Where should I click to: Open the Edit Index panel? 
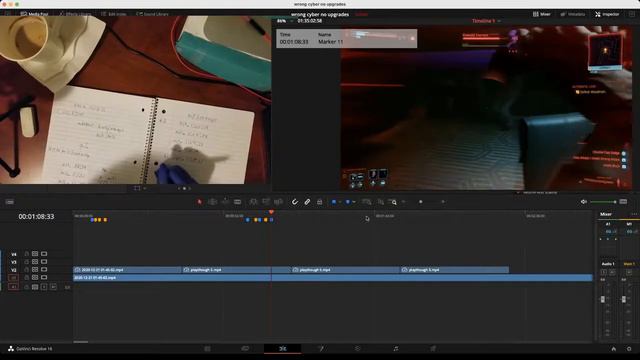[113, 14]
